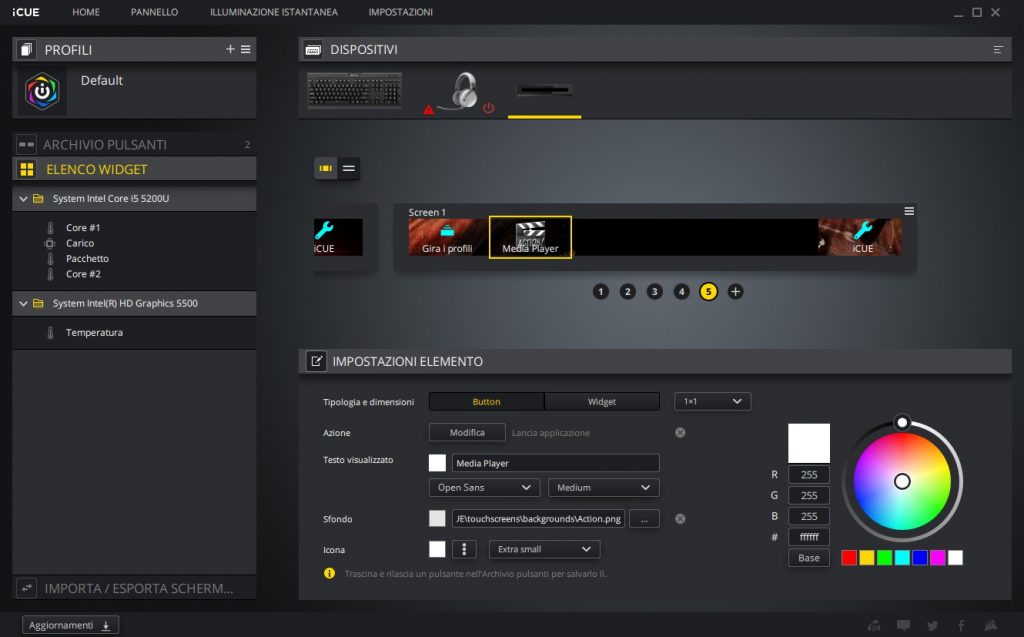Image resolution: width=1024 pixels, height=637 pixels.
Task: Open the Illuminazione Istantanea menu
Action: click(x=274, y=12)
